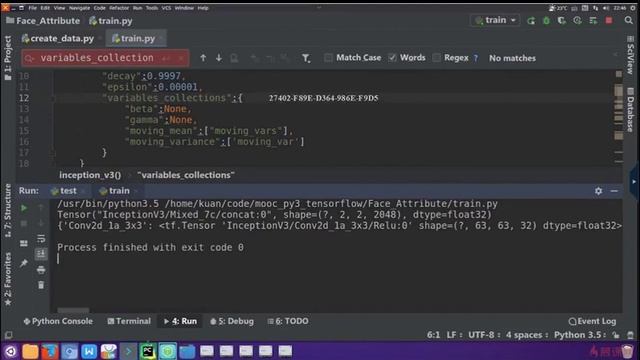This screenshot has height=360, width=640.
Task: Clear console with the trash icon
Action: (x=41, y=285)
